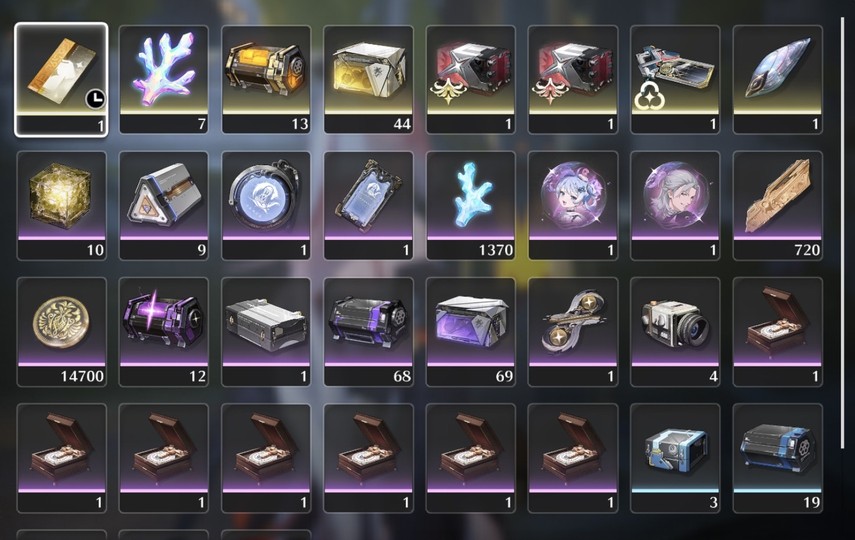Select the vintage camera item with count 4
The height and width of the screenshot is (540, 855).
point(675,332)
